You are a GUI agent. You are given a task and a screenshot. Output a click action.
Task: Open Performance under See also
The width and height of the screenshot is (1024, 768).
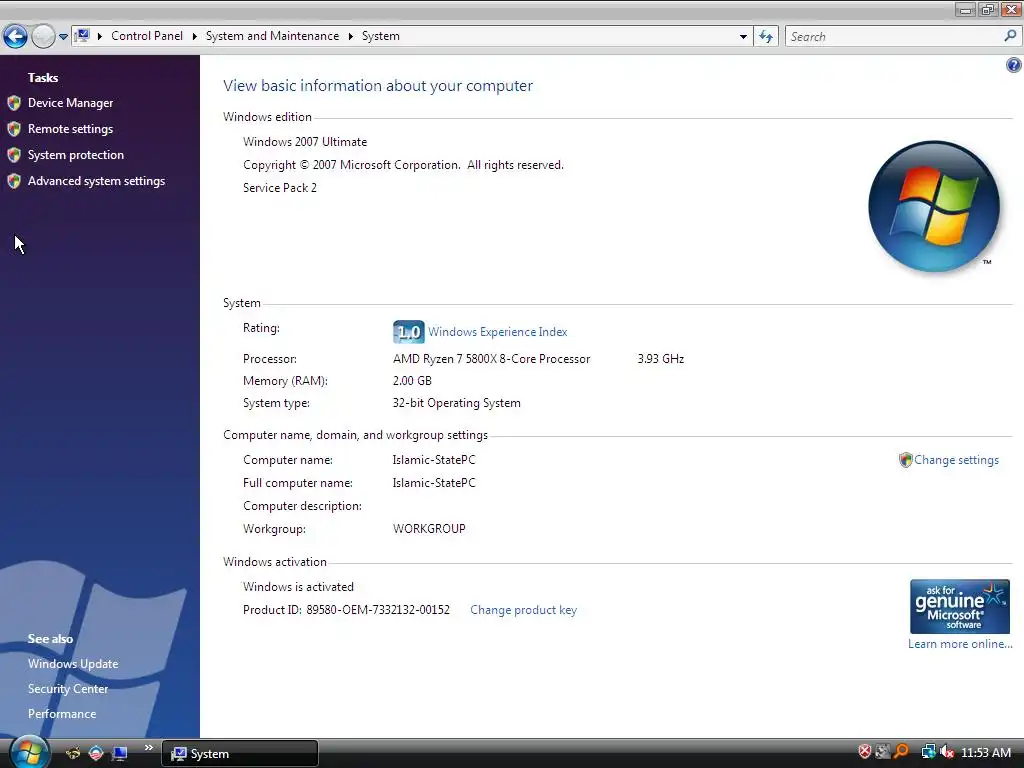pyautogui.click(x=62, y=714)
